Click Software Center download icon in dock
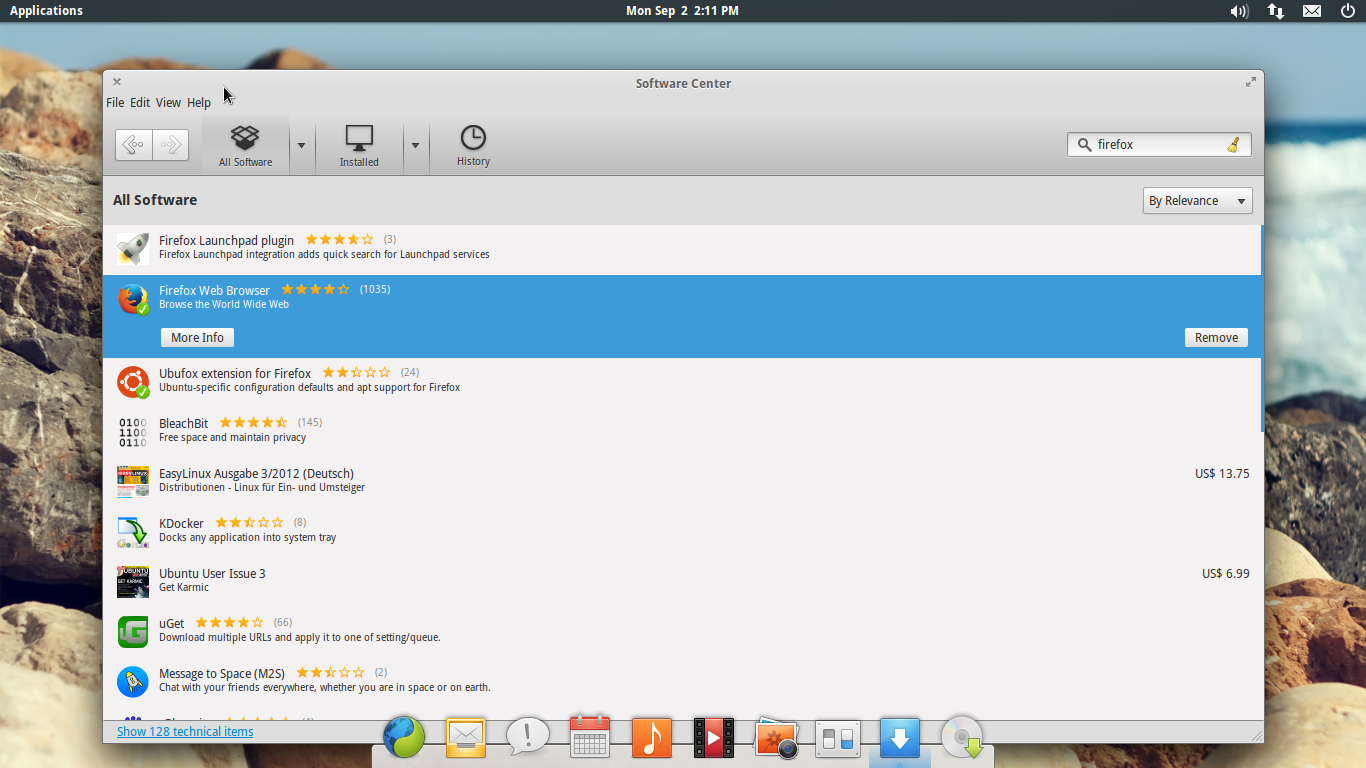 [900, 738]
